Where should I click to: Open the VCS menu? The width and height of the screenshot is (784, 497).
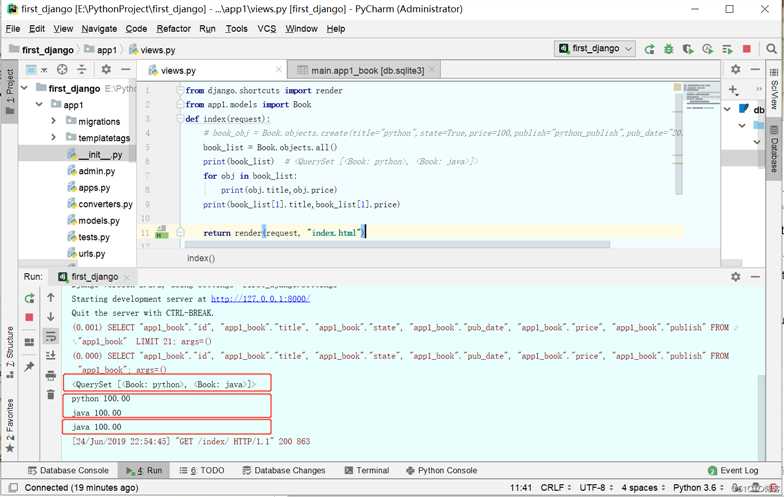[x=266, y=28]
